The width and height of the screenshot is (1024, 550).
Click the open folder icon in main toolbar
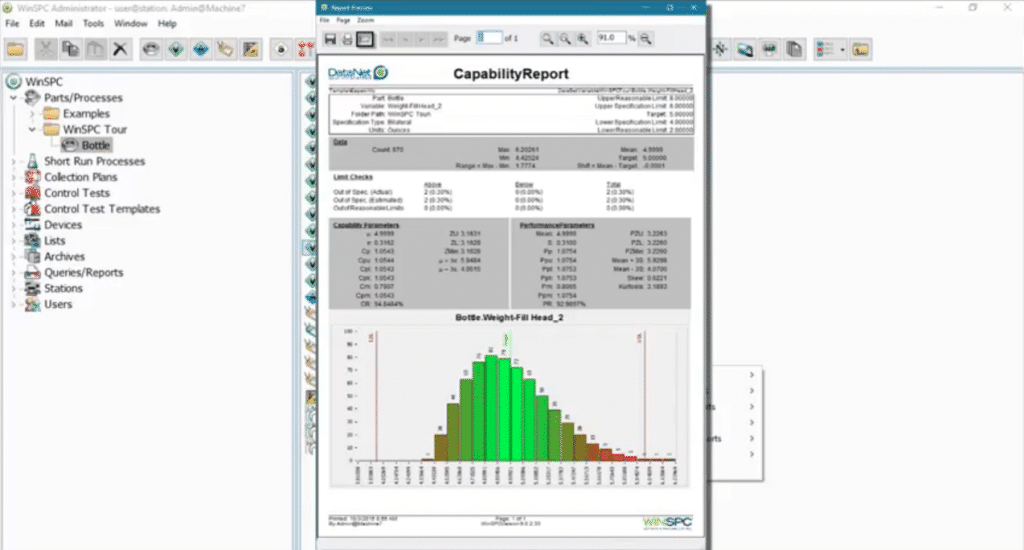pos(17,48)
